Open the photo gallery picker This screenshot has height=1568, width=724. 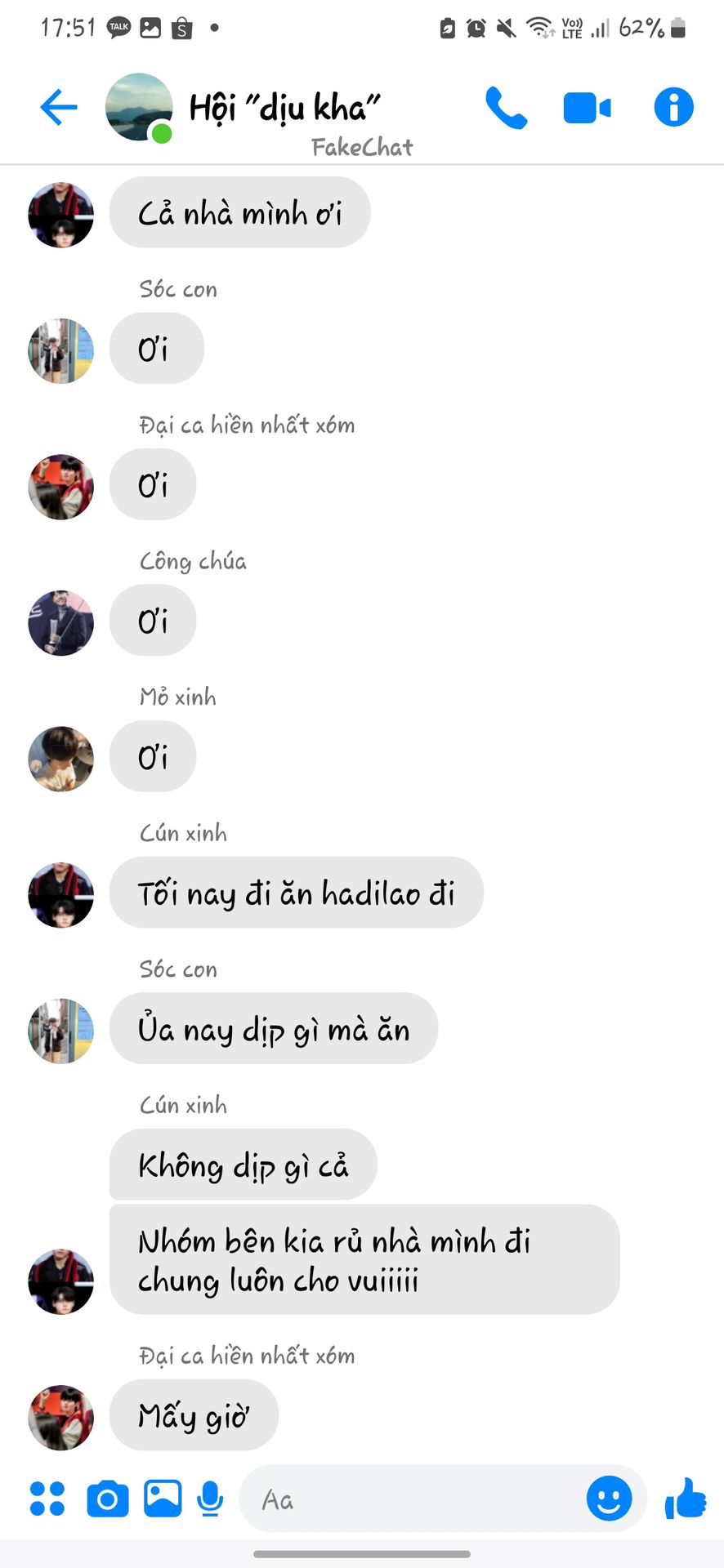(163, 1498)
